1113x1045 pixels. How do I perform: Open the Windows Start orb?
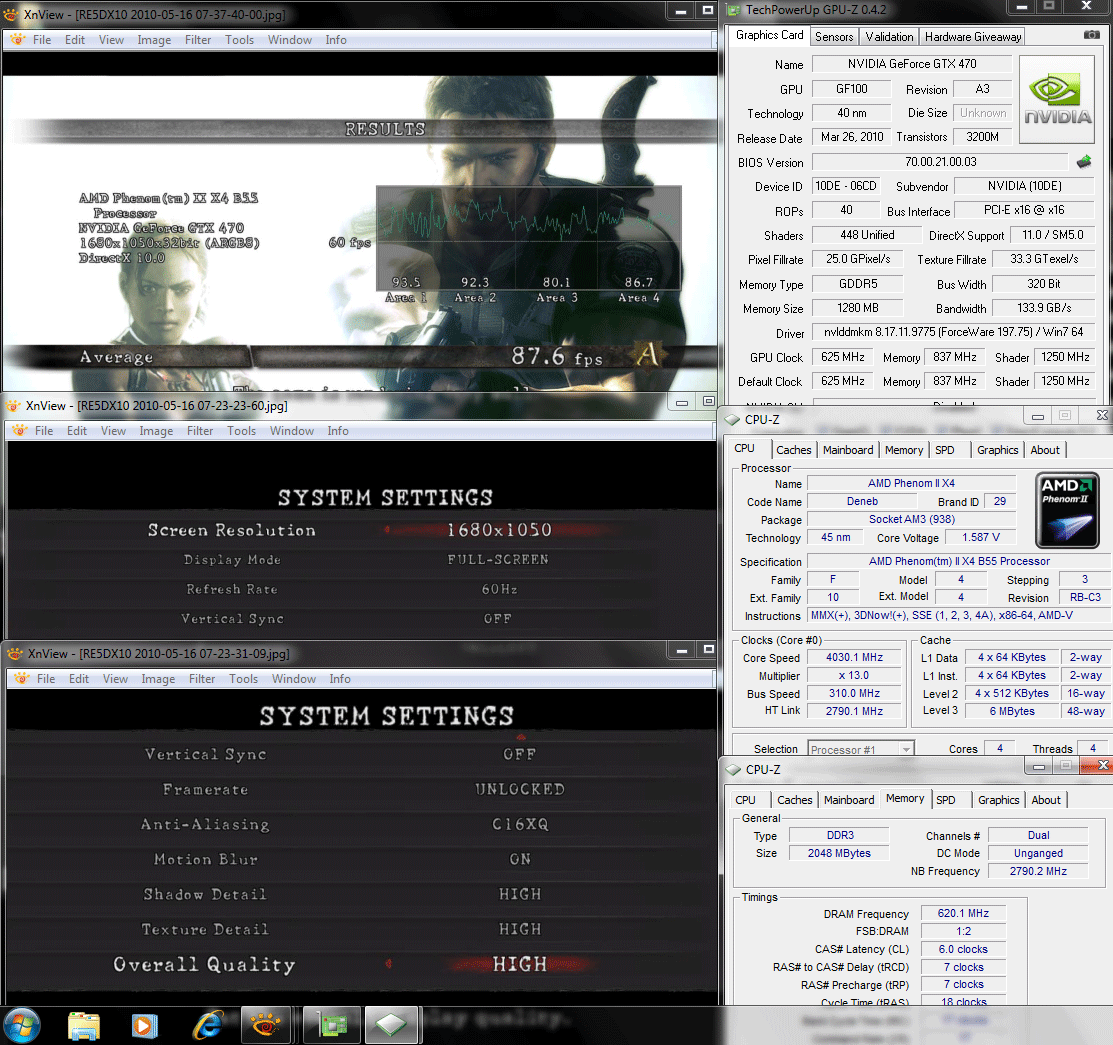pos(21,1025)
